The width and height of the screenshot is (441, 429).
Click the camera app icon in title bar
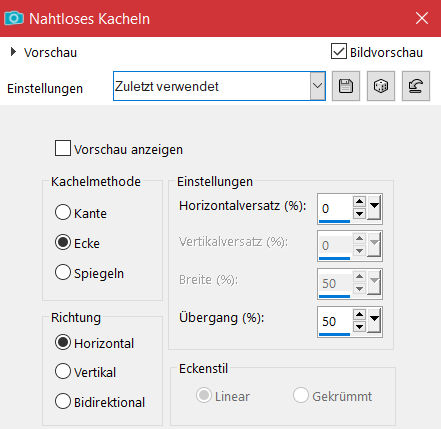click(x=14, y=18)
